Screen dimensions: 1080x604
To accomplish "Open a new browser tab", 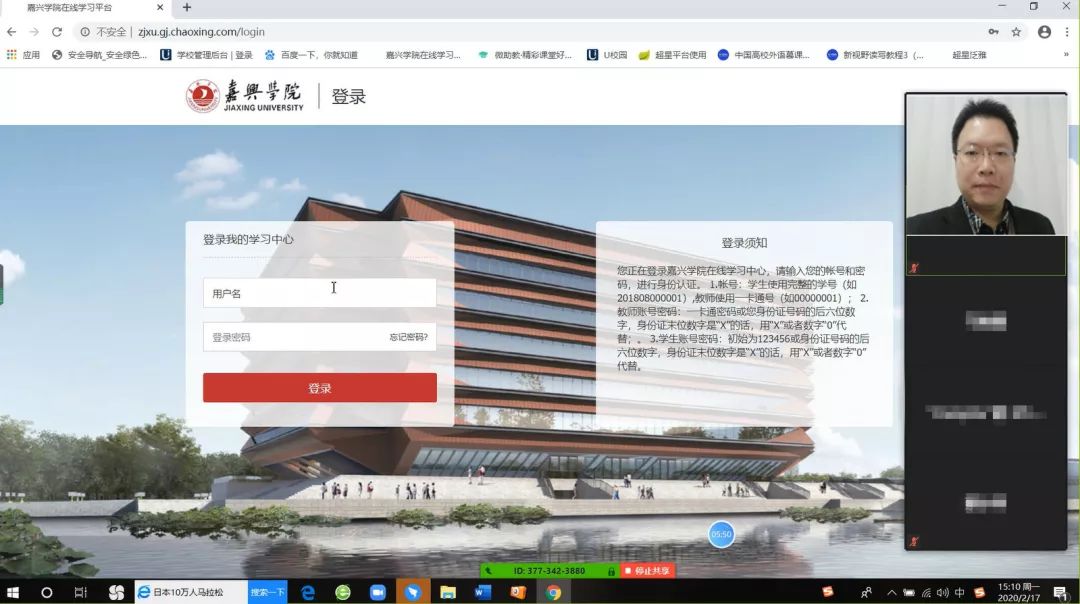I will (187, 8).
